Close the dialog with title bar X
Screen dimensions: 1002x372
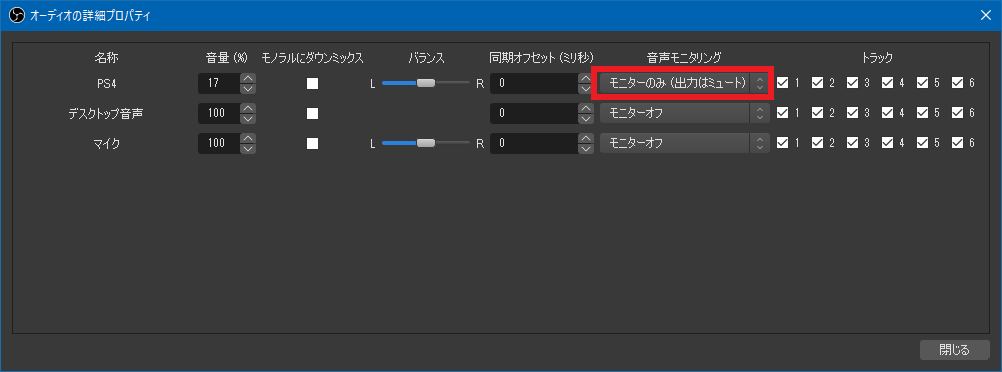pos(986,15)
